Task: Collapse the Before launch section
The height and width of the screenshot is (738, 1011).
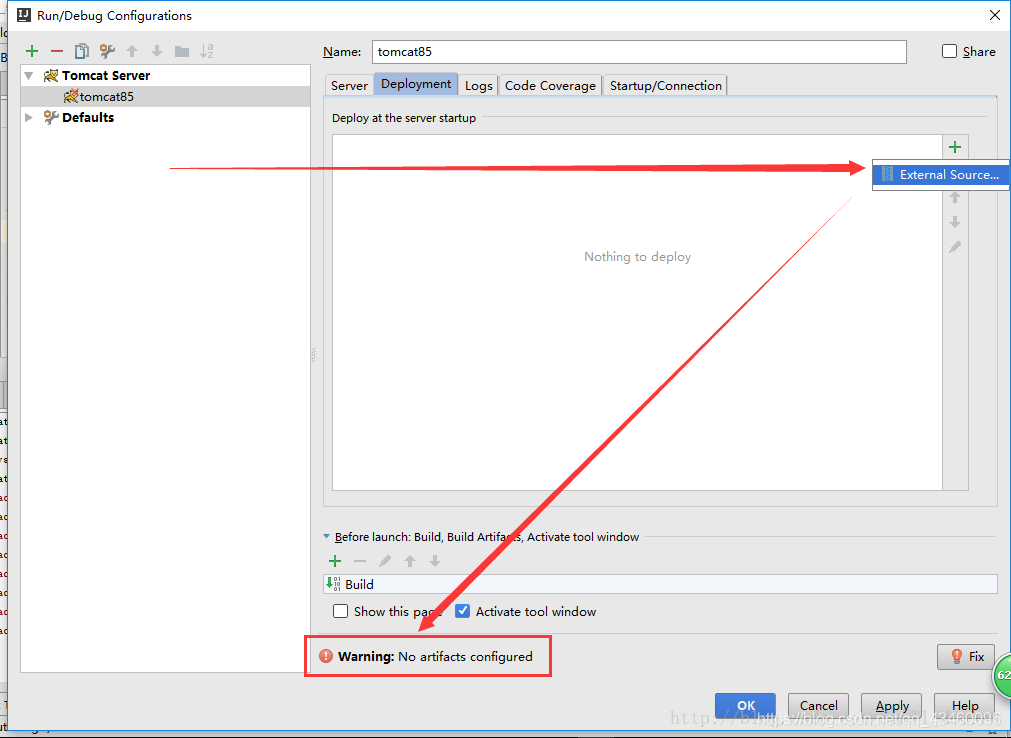Action: coord(326,536)
